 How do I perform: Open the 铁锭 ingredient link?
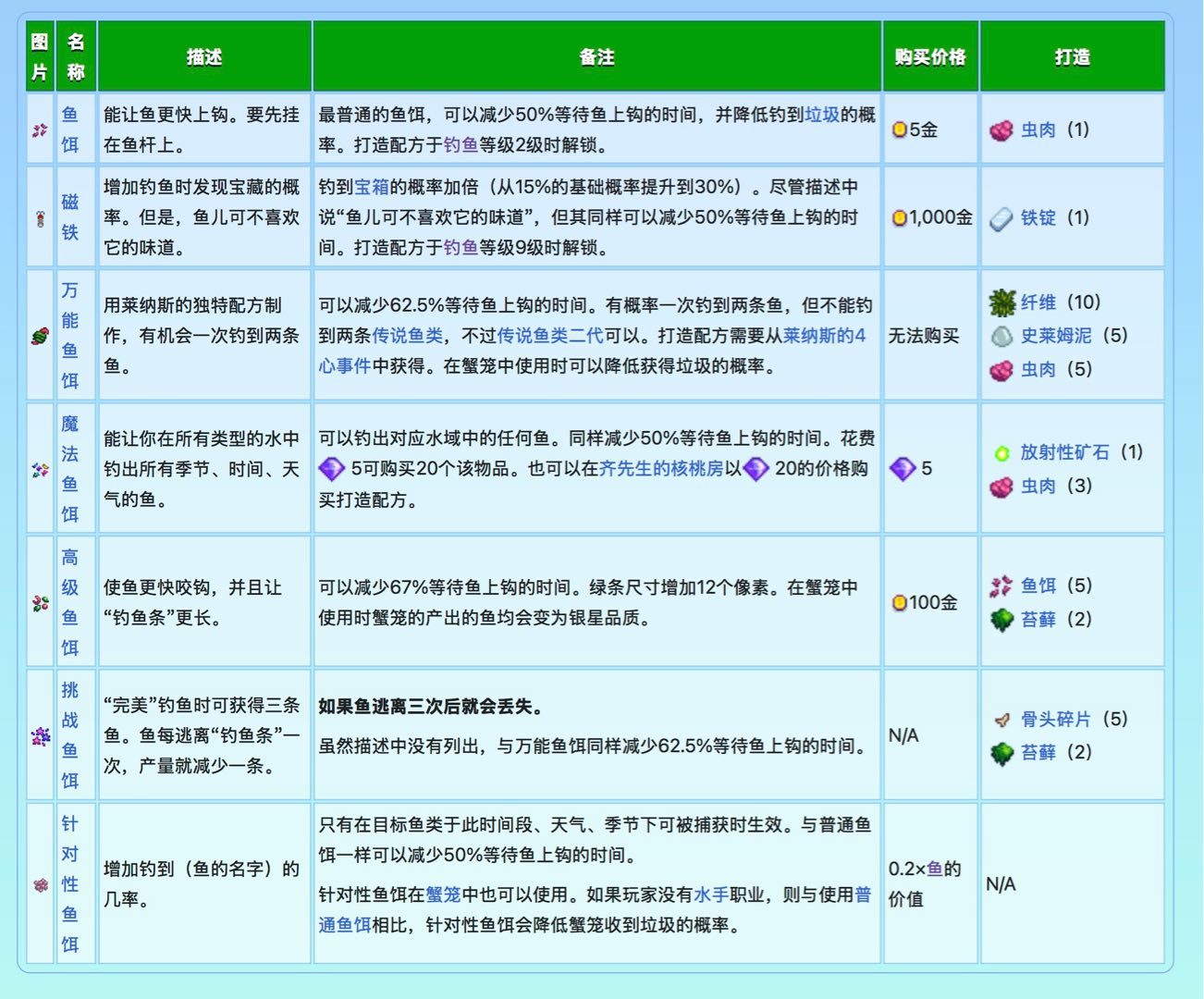[1038, 218]
